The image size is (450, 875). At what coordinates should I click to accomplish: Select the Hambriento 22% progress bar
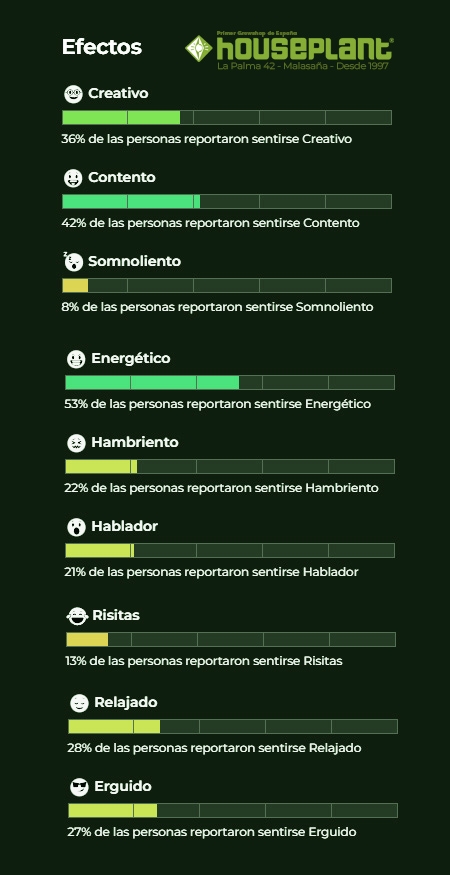(x=230, y=467)
